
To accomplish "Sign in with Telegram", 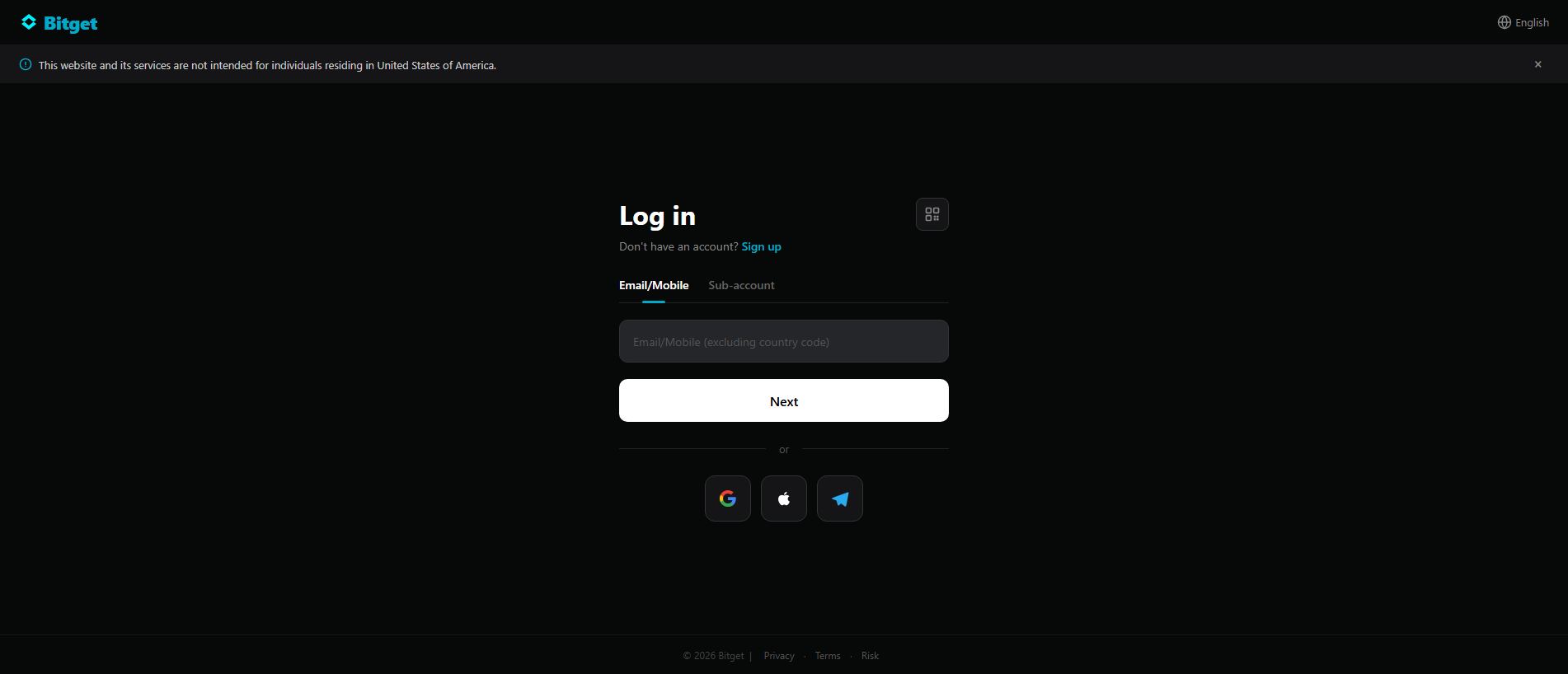I will (840, 498).
